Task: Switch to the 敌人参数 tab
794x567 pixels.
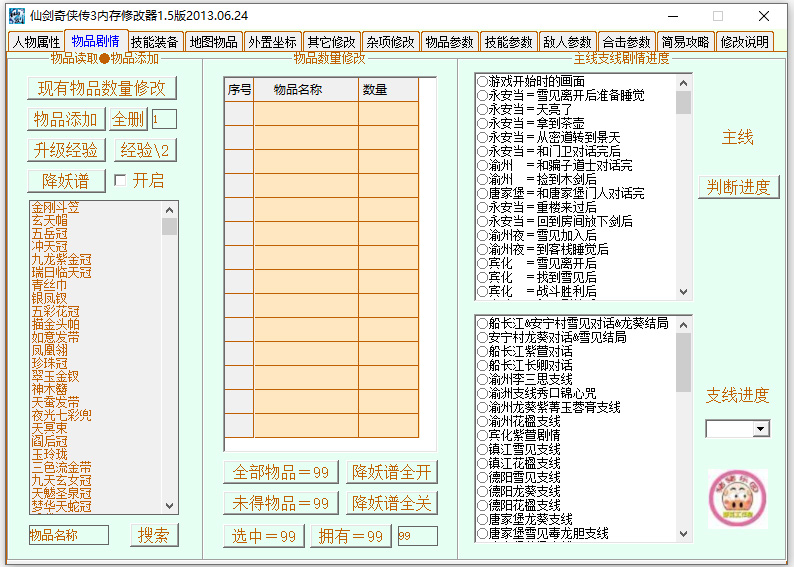Action: [567, 42]
